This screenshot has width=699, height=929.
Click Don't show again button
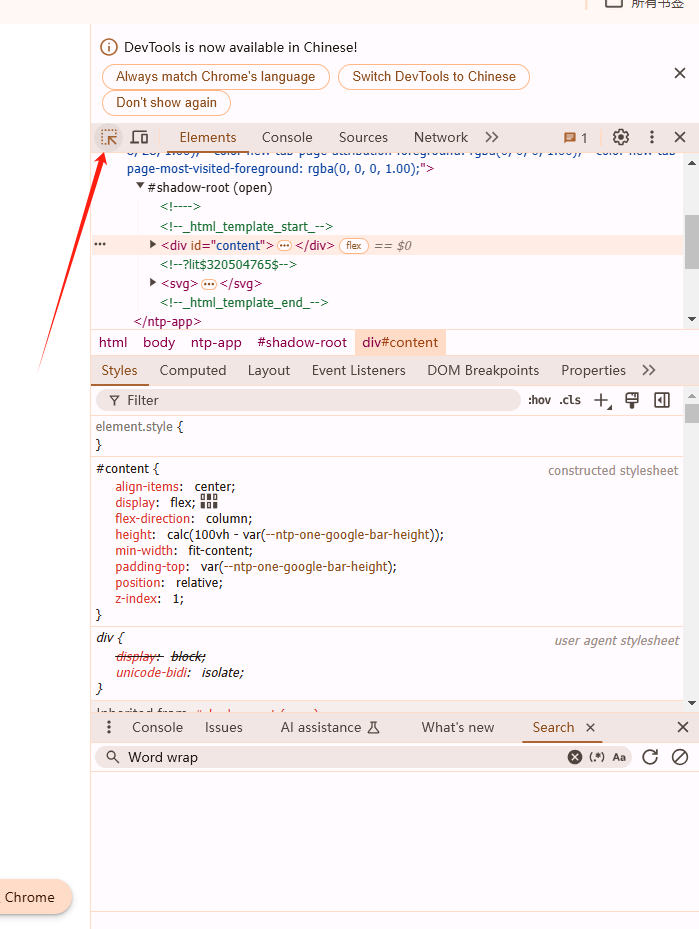point(166,102)
